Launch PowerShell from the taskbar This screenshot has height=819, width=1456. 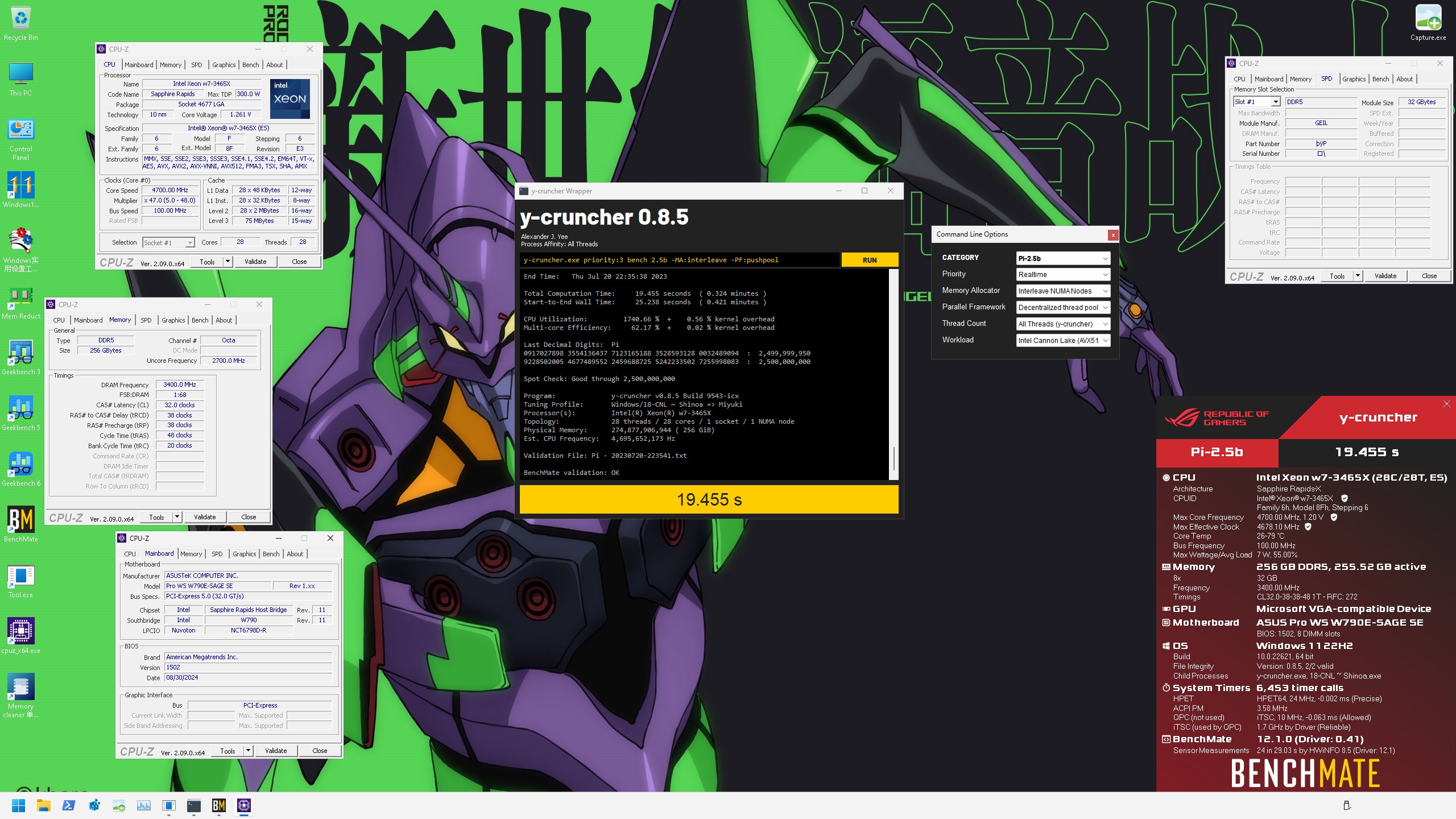(69, 805)
